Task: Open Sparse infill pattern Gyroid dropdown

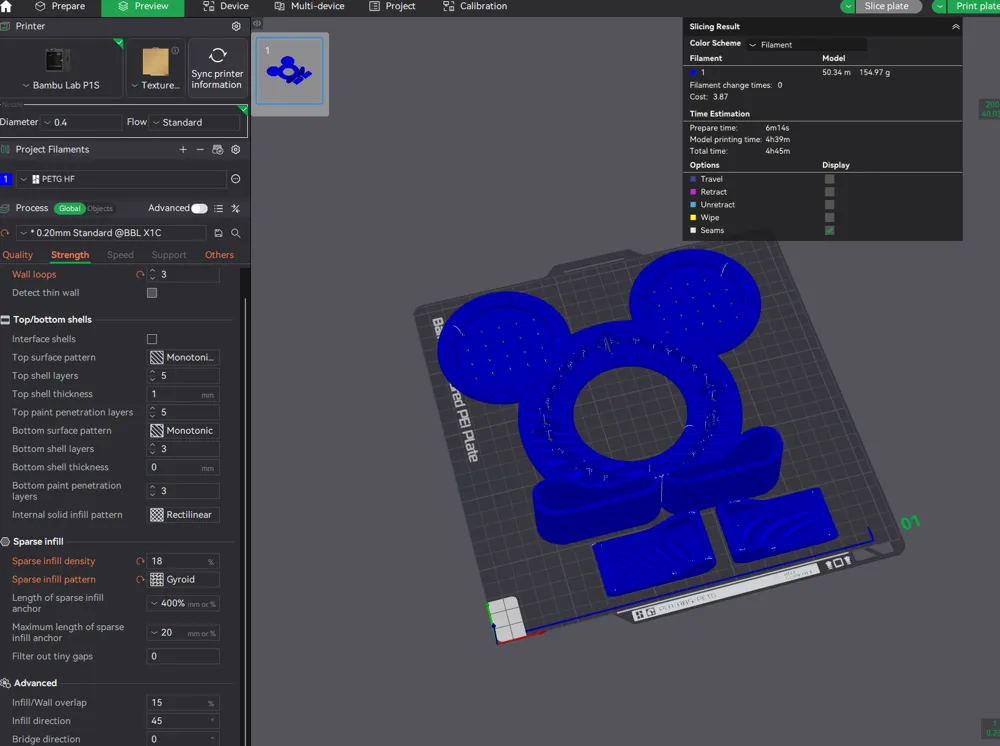Action: point(184,580)
